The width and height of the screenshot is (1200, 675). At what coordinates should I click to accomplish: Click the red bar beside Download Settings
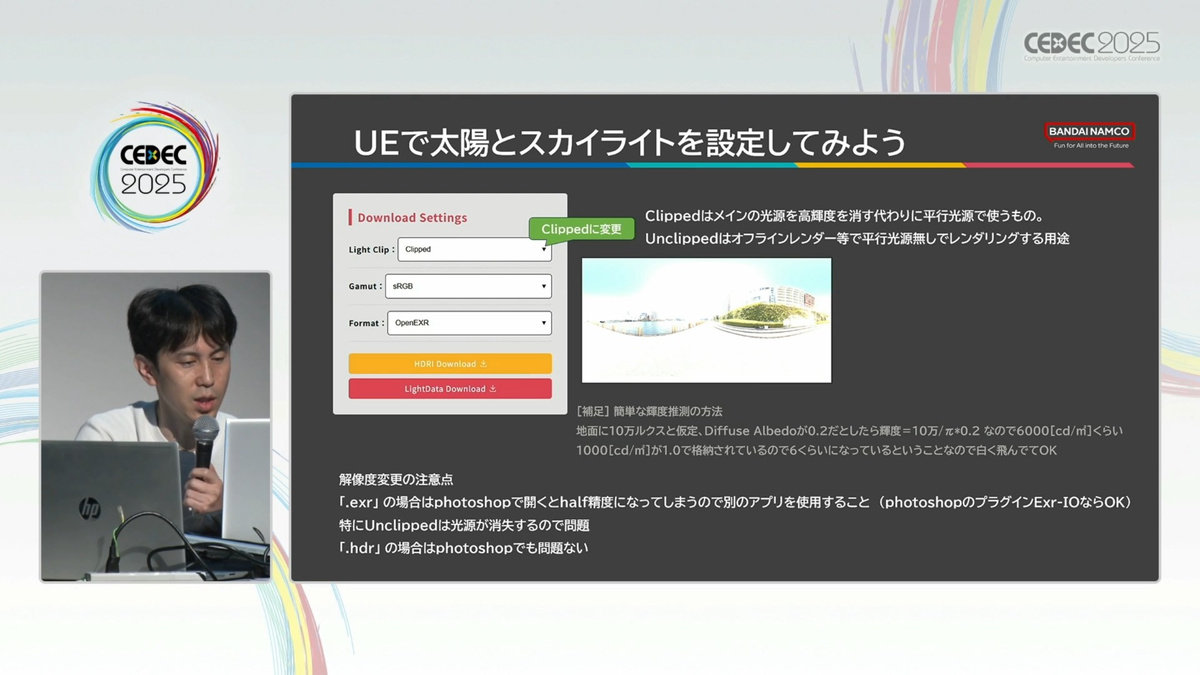[x=350, y=217]
